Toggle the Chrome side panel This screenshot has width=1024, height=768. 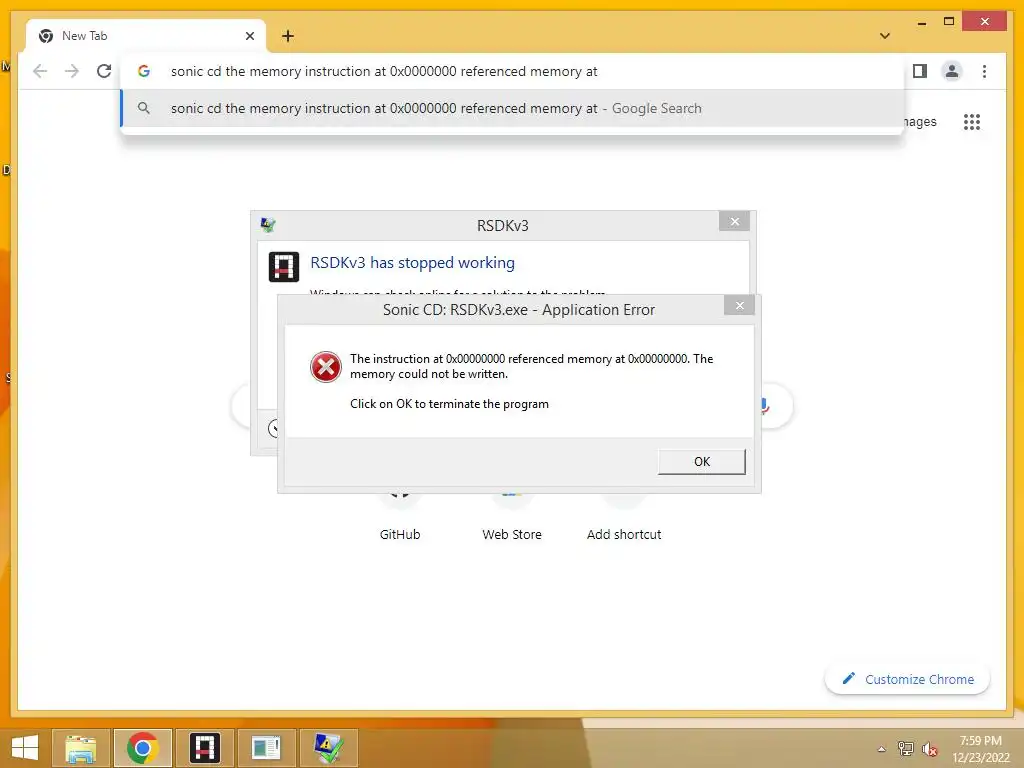pyautogui.click(x=920, y=71)
